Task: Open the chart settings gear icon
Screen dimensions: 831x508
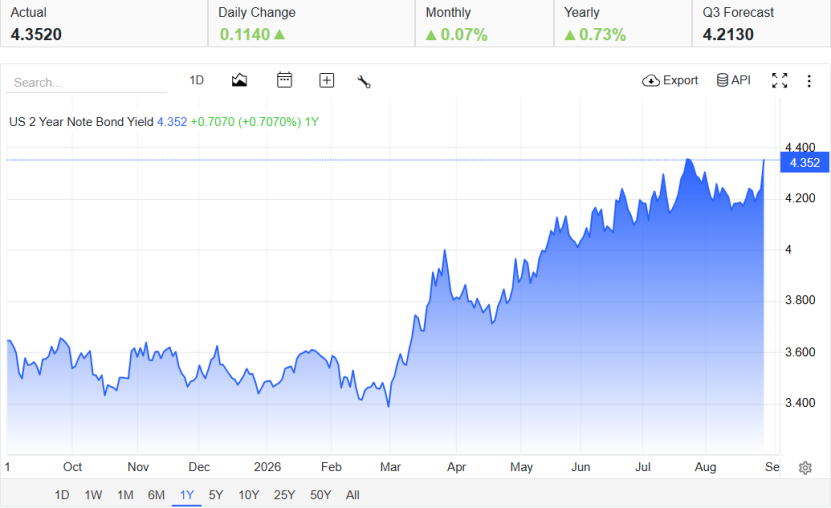Action: point(805,468)
